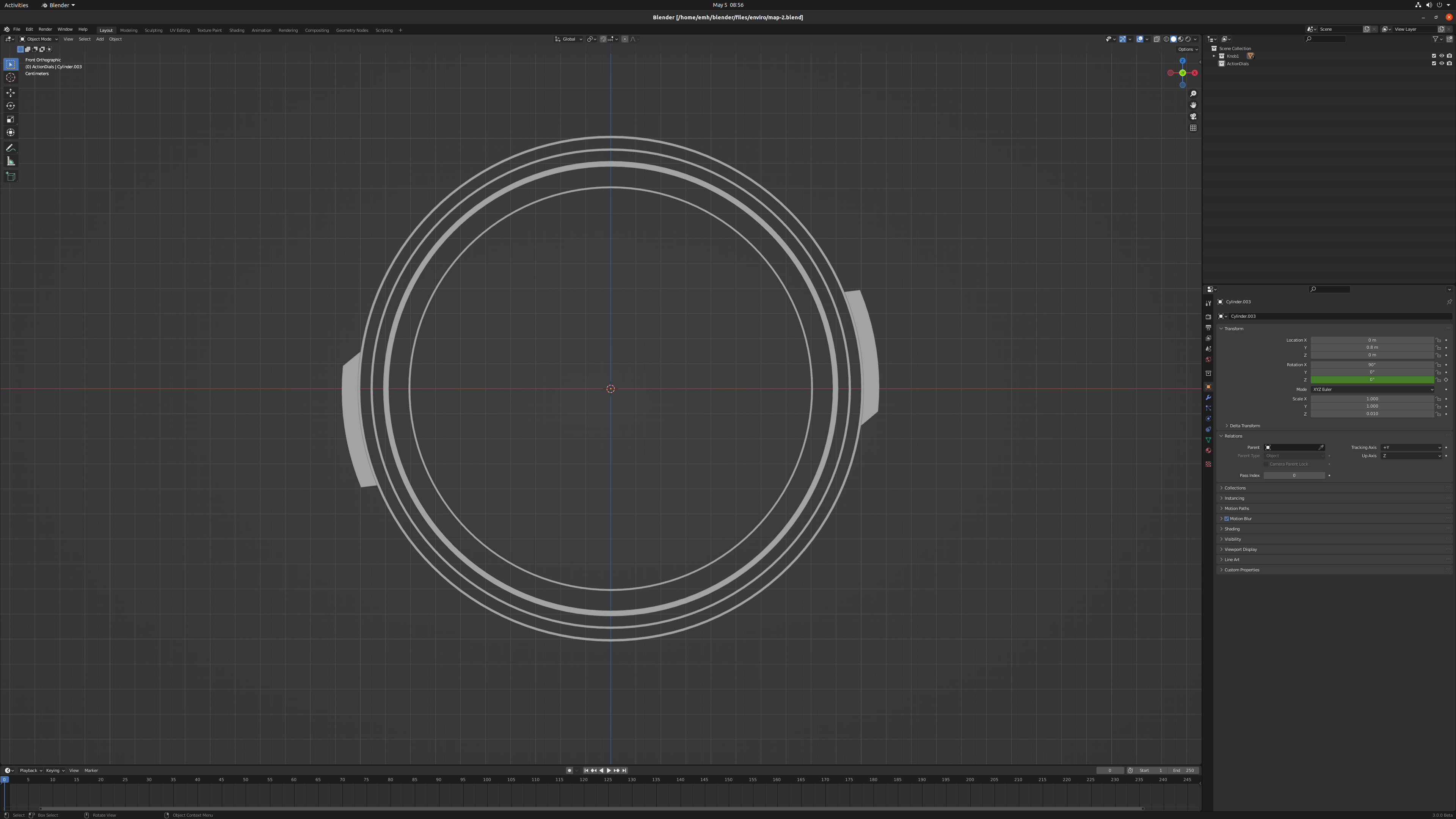Open Tracking Axis +Y dropdown
This screenshot has width=1456, height=819.
(x=1411, y=448)
